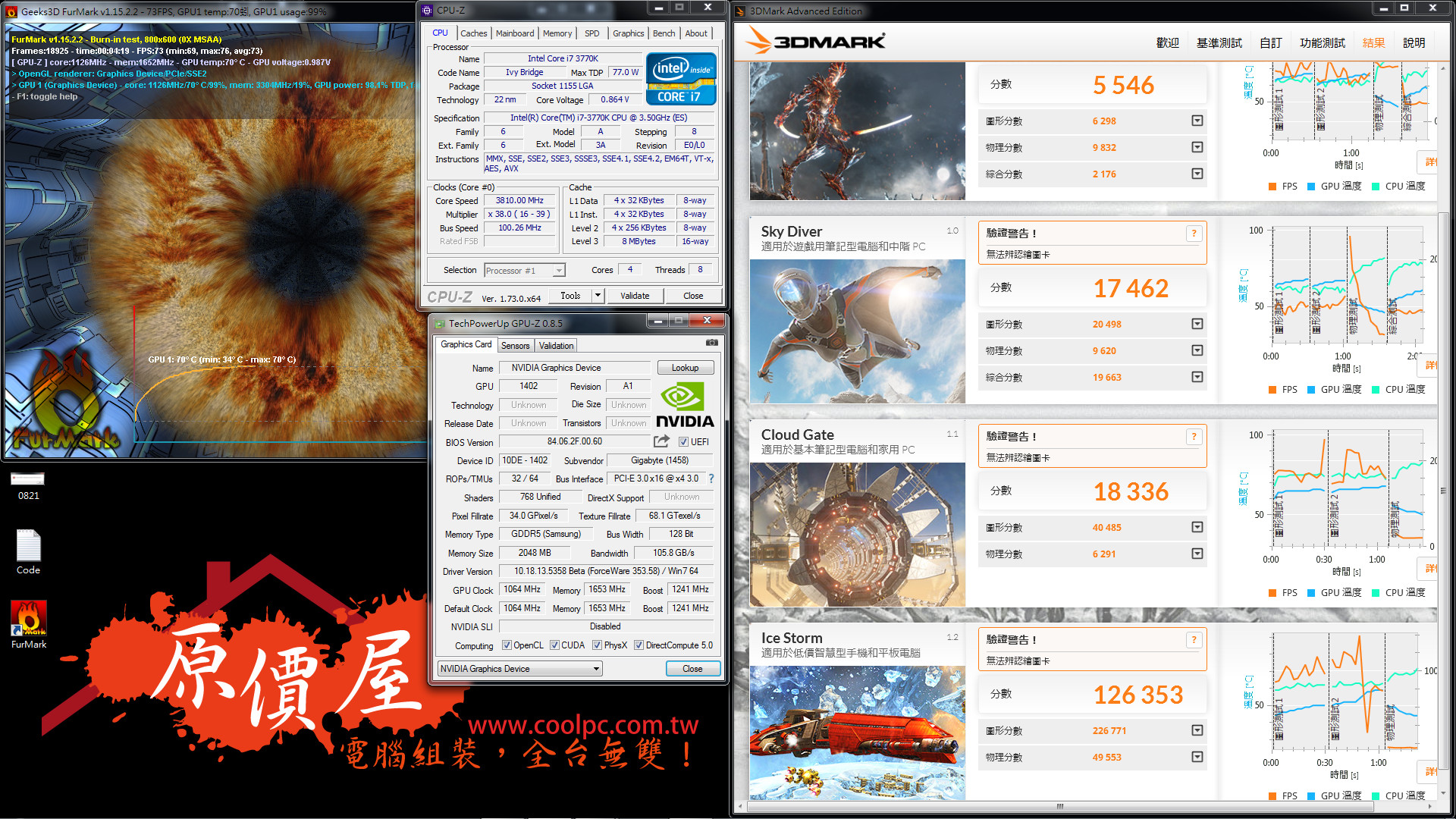
Task: Open the NVIDIA Graphics Device dropdown in GPU-Z
Action: [x=520, y=669]
